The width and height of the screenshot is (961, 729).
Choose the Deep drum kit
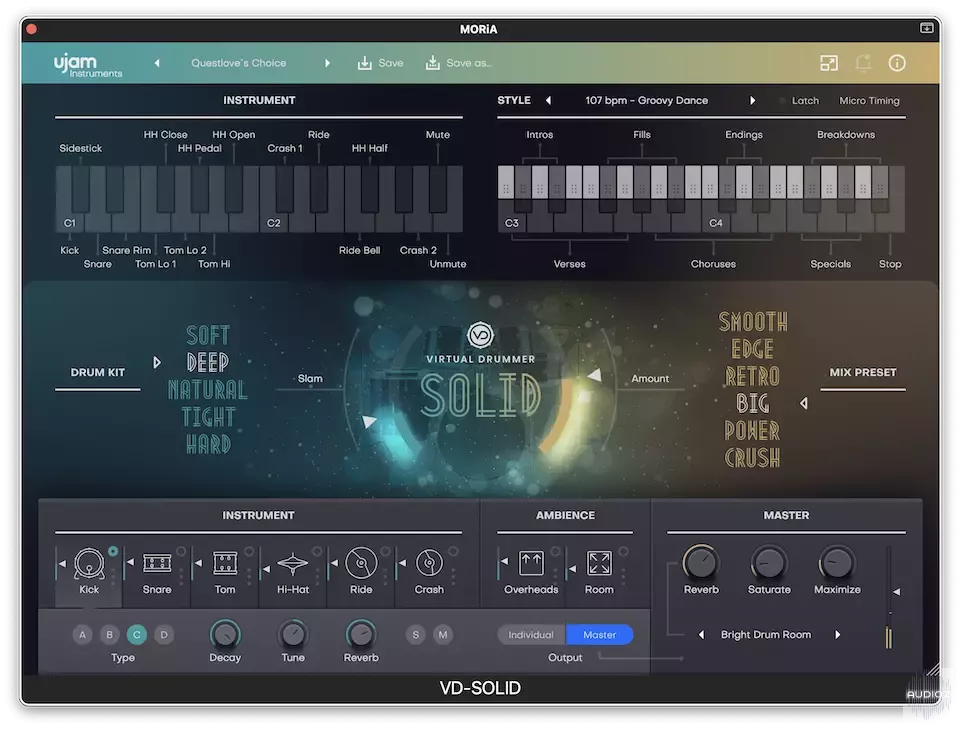point(208,362)
